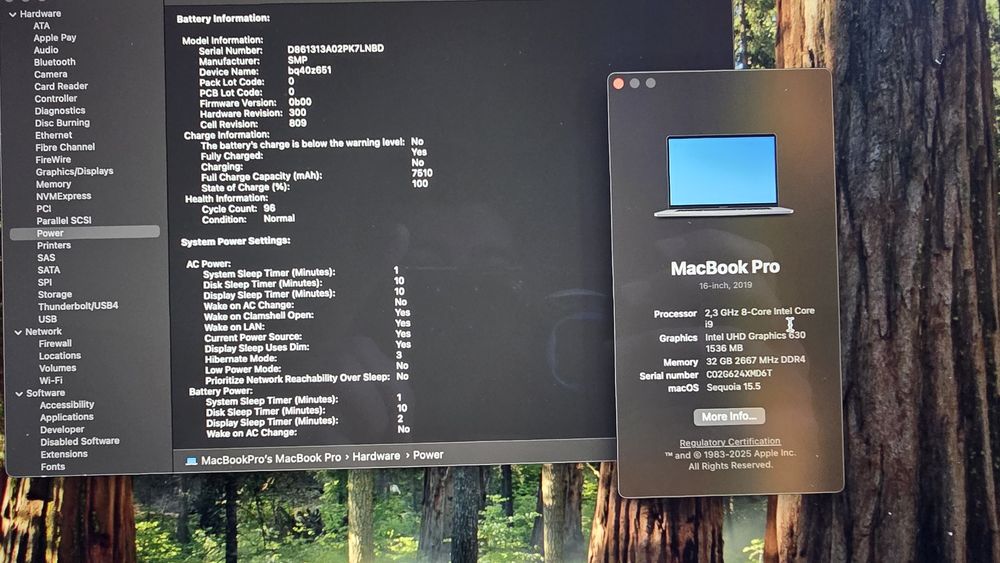Click the device name bq40z651

309,71
